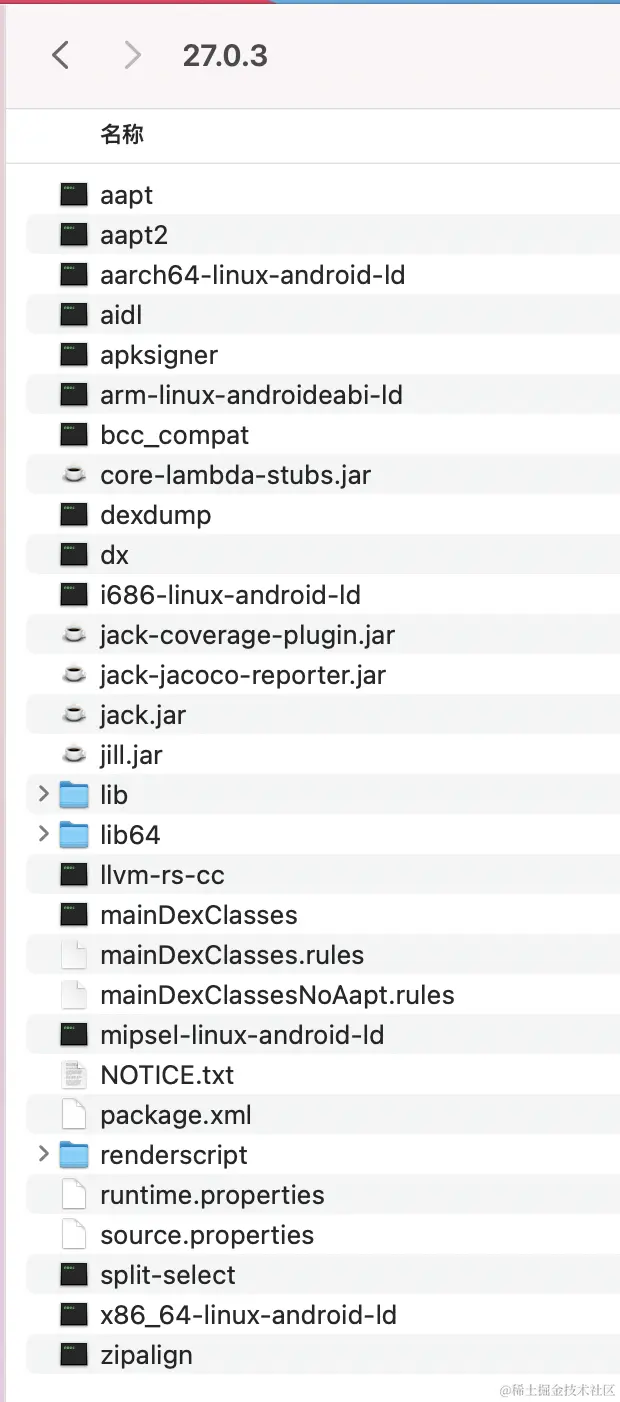Select the zipalign executable icon
Image resolution: width=620 pixels, height=1402 pixels.
[74, 1355]
